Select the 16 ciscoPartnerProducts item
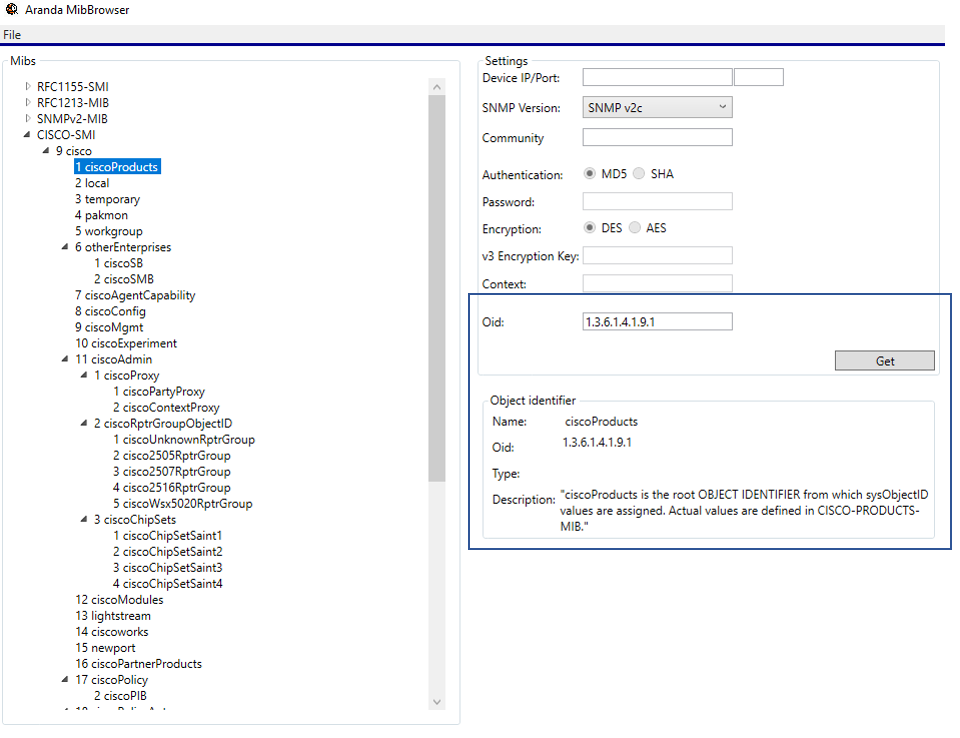The width and height of the screenshot is (960, 738). point(138,664)
